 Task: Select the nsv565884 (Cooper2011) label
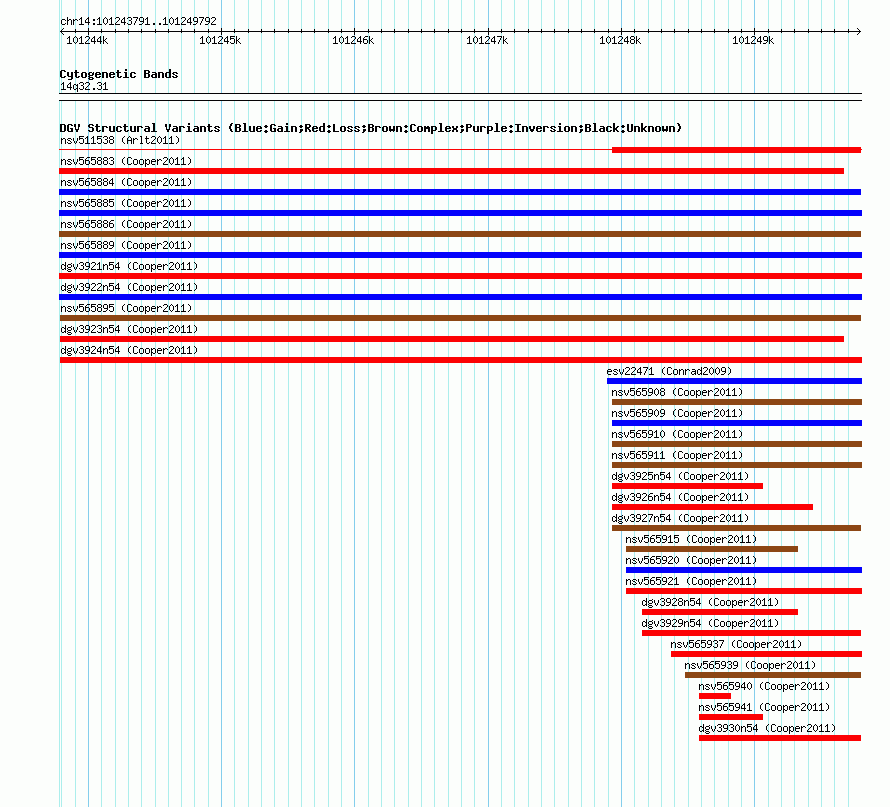(x=126, y=182)
